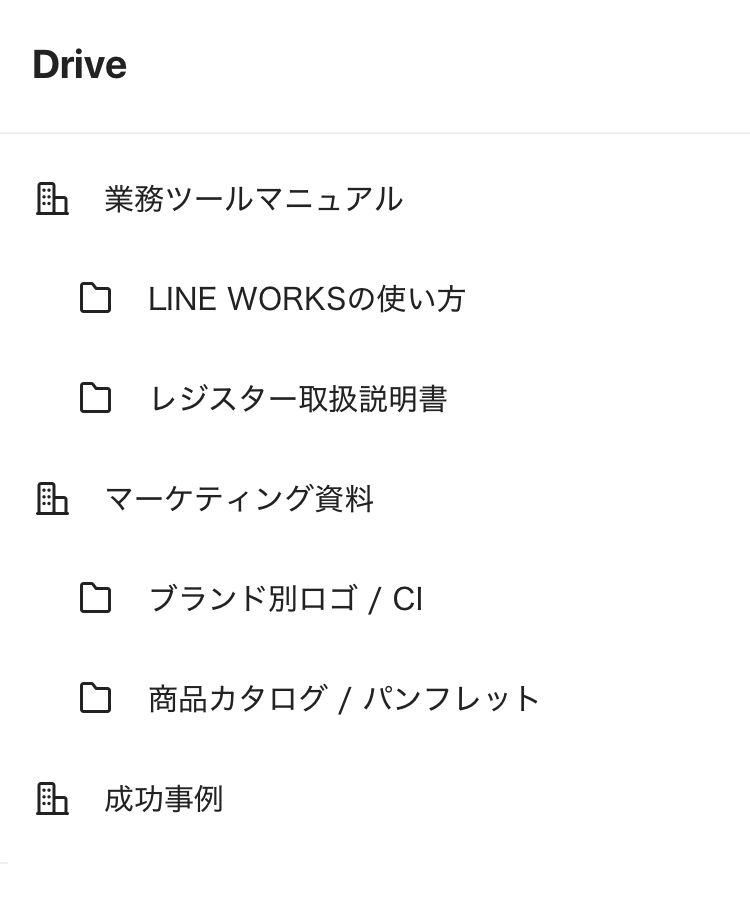Collapse the 業務ツールマニュアル folder group
The height and width of the screenshot is (900, 750).
52,198
